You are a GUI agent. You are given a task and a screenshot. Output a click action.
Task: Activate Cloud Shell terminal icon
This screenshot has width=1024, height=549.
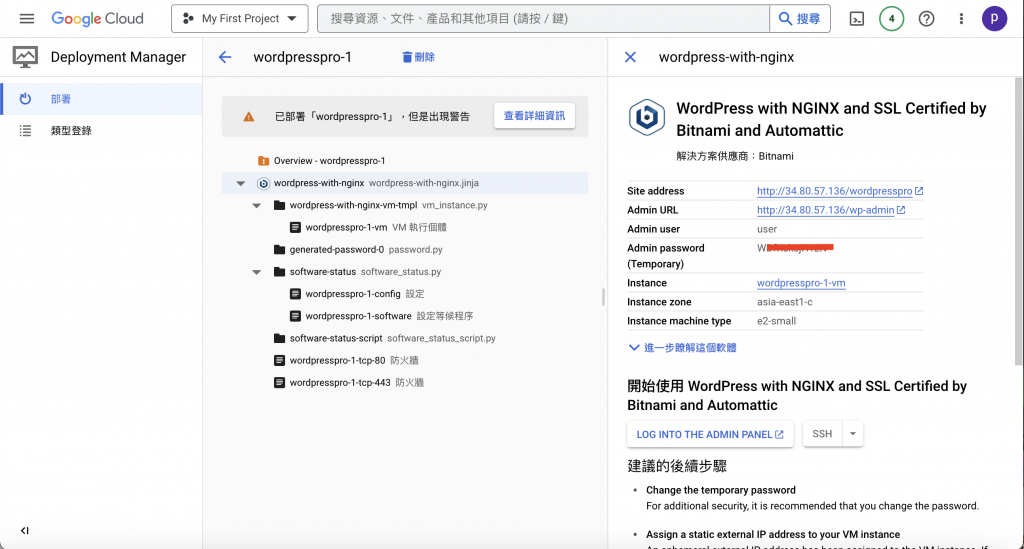(x=857, y=19)
